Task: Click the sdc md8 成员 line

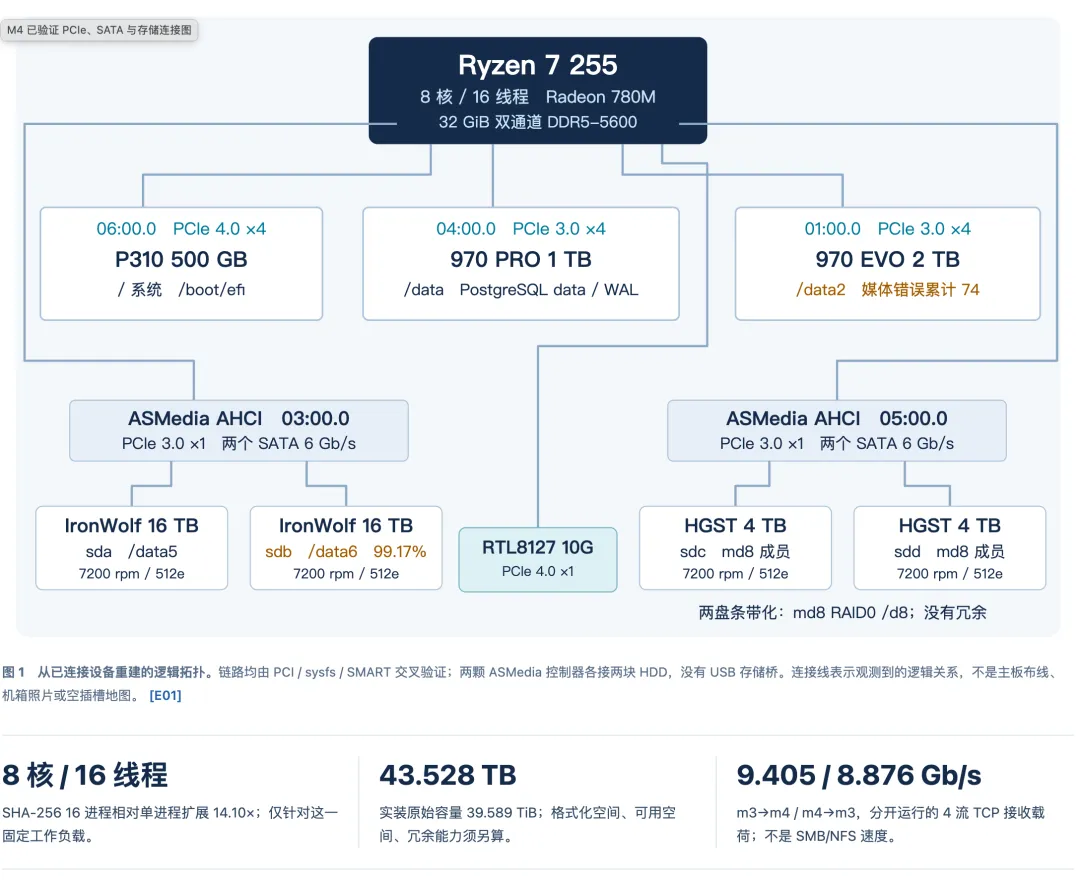Action: (x=736, y=552)
